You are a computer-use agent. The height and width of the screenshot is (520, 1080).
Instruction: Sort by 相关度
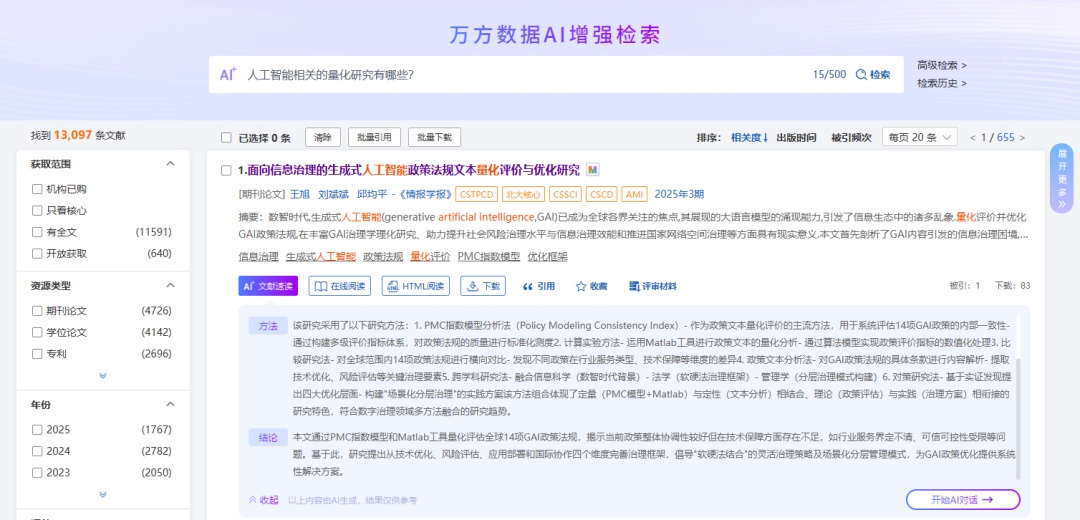click(749, 138)
